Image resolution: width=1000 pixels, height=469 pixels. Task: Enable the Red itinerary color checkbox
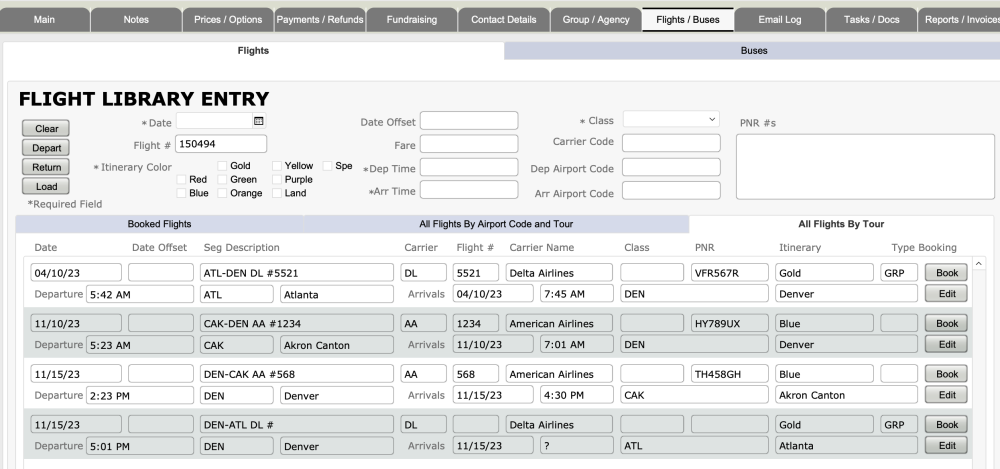(181, 180)
